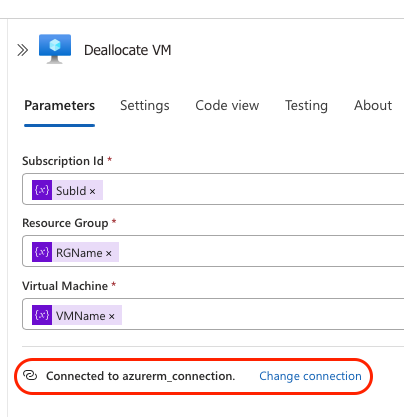
Task: Click the VMName variable token icon
Action: coord(42,315)
